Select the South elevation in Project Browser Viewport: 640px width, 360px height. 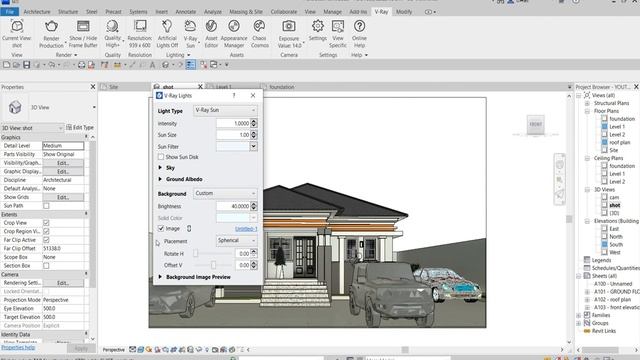616,244
